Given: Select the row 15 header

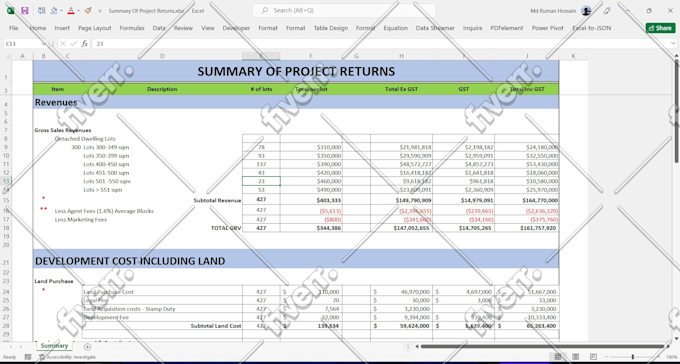Looking at the screenshot, I should (x=6, y=200).
